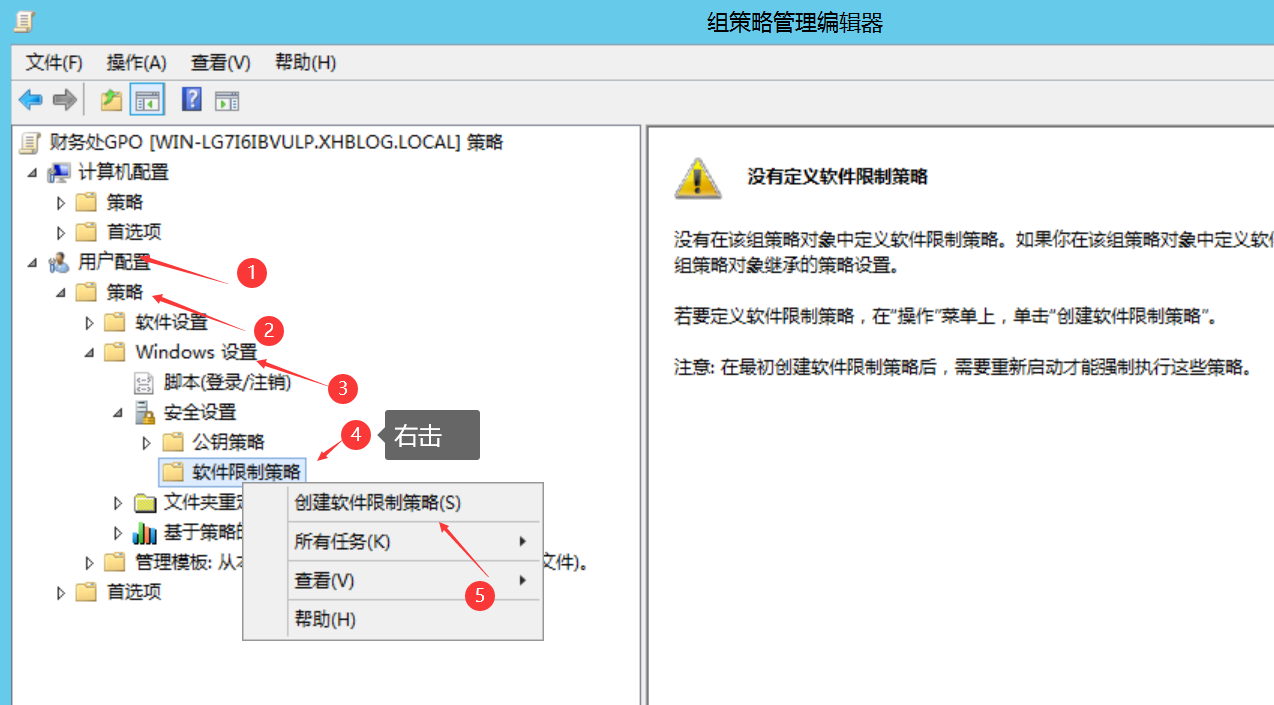The width and height of the screenshot is (1274, 705).
Task: Click the 脚本(登录/注销) script icon
Action: (146, 382)
